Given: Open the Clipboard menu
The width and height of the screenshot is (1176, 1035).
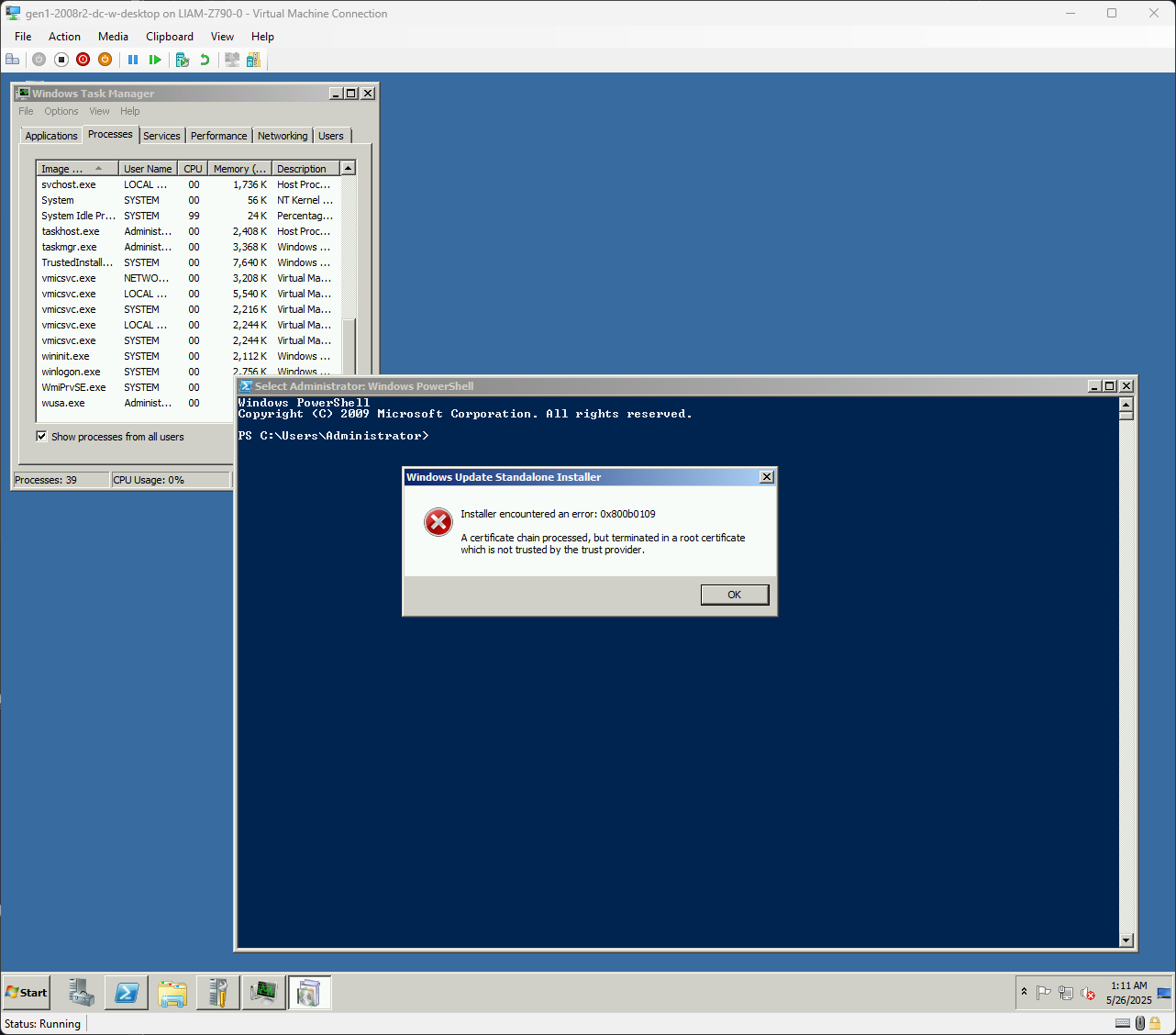Looking at the screenshot, I should 170,37.
